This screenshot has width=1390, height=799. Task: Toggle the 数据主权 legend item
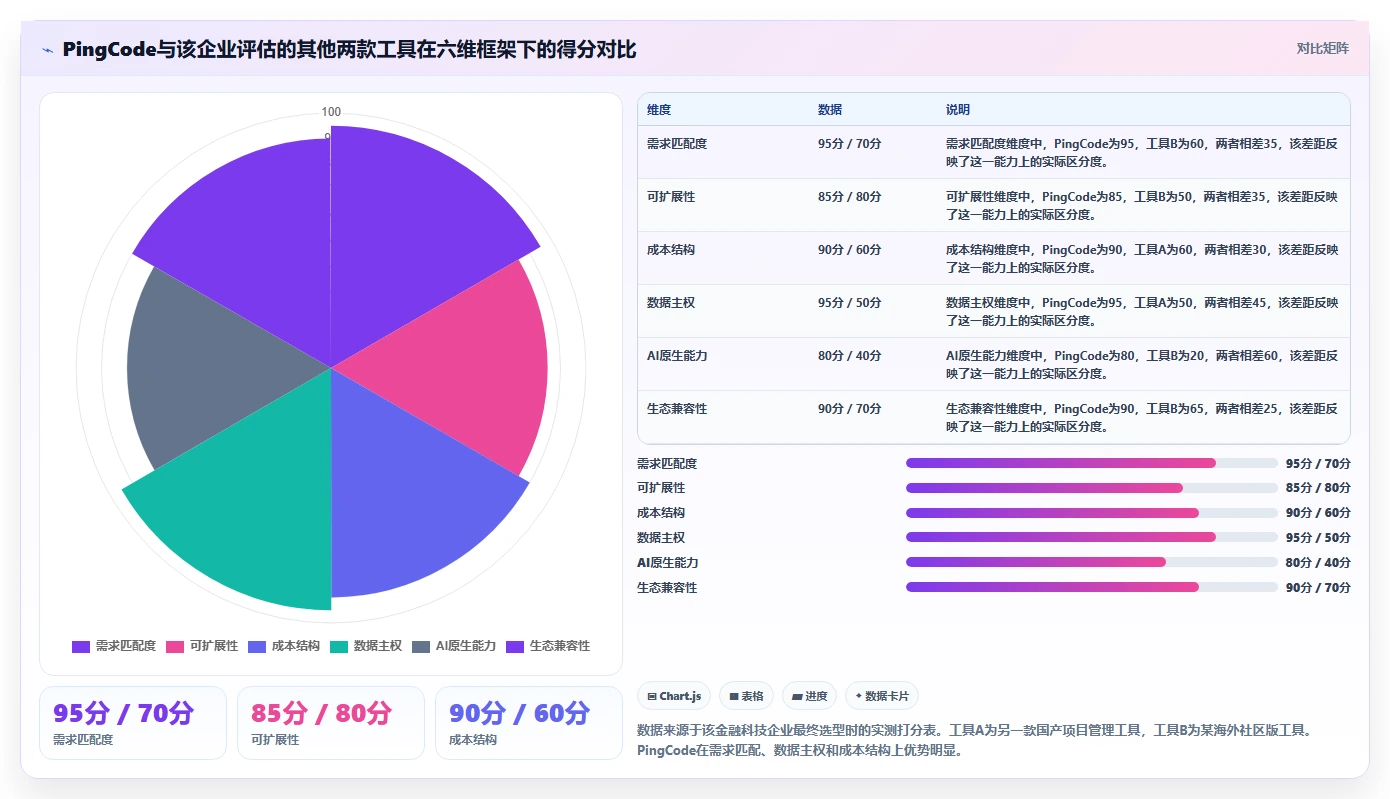pyautogui.click(x=366, y=646)
